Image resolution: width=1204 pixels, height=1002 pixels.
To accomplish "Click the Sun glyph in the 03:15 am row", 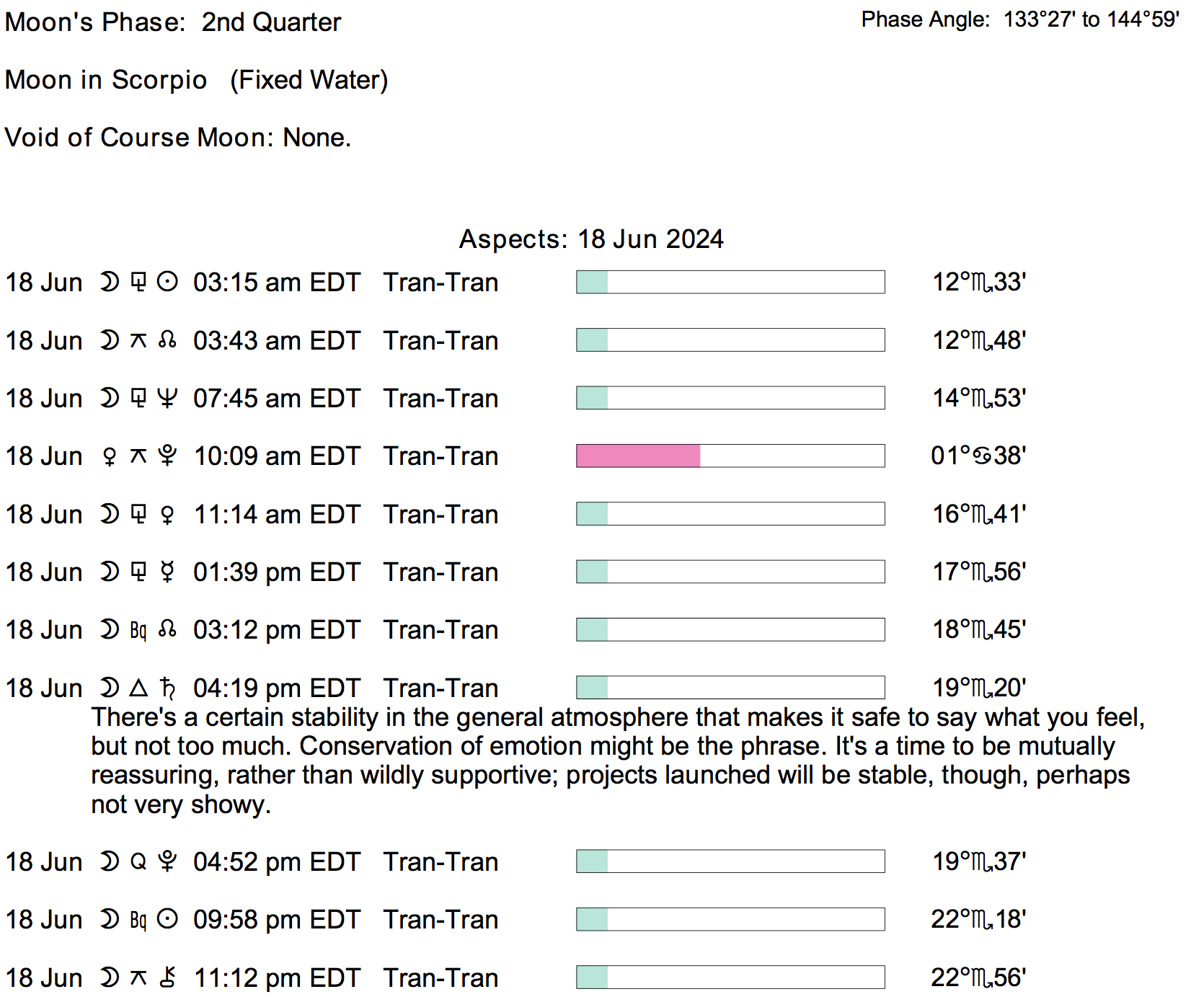I will point(167,282).
